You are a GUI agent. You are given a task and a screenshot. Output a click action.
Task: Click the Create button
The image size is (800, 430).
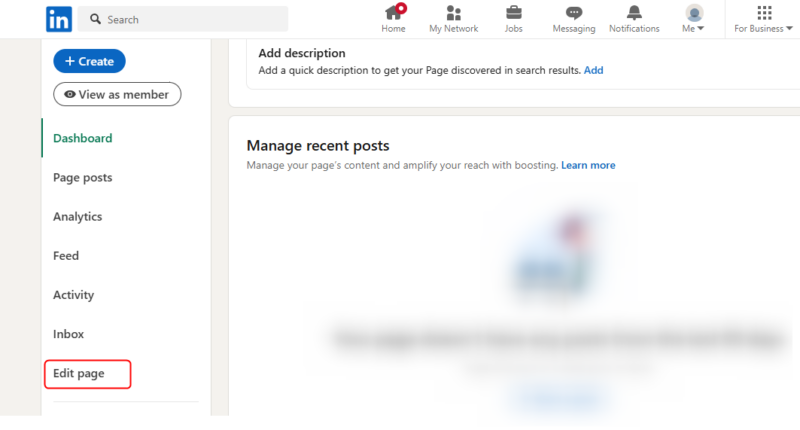(89, 61)
